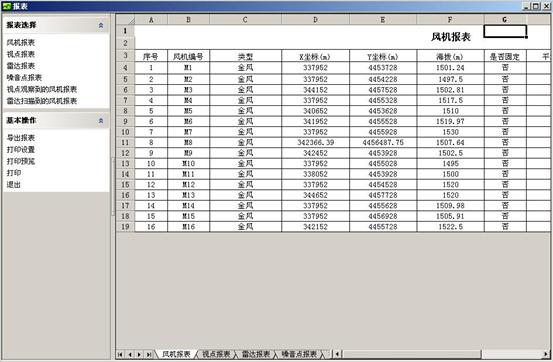Select column D header

315,20
